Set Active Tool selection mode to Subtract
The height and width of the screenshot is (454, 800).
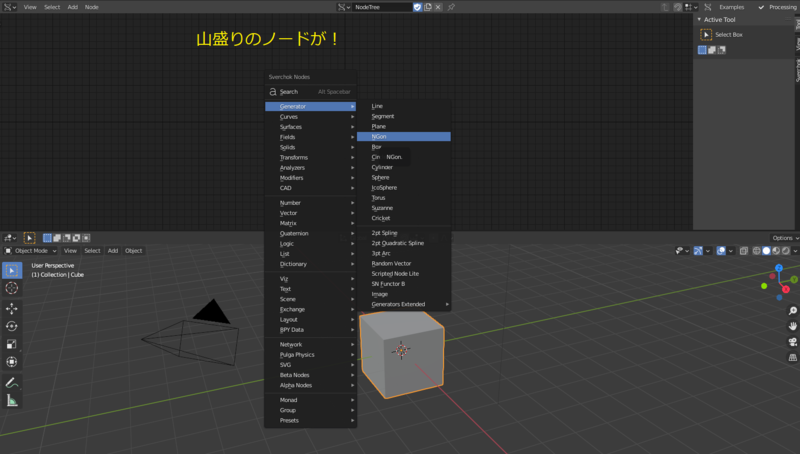721,50
